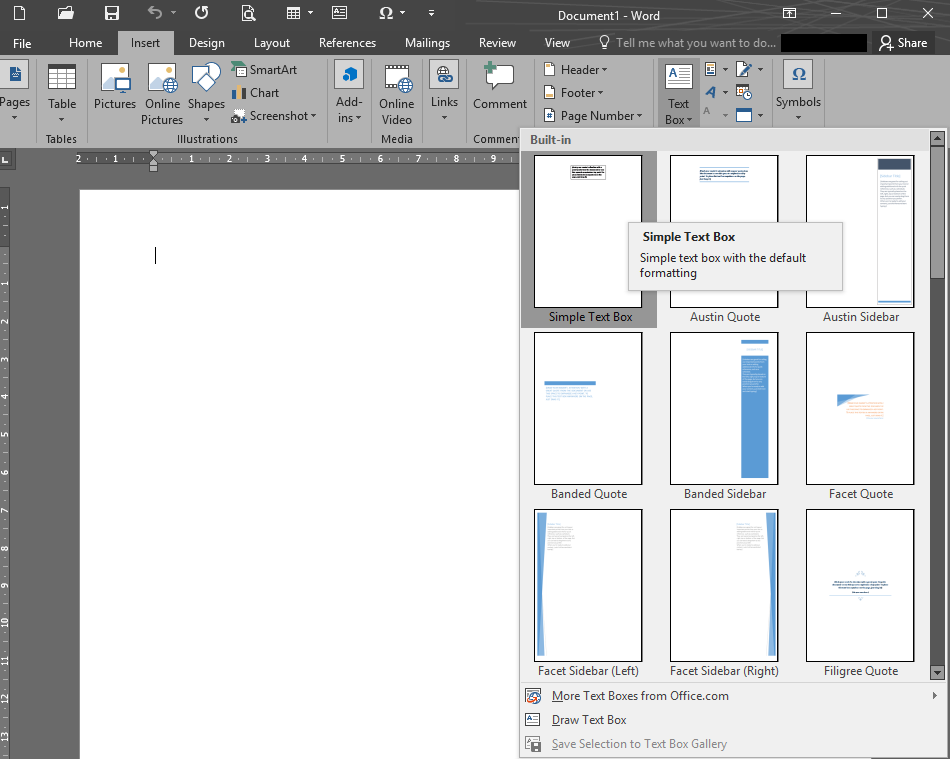Repeat the last action with the circular arrow
This screenshot has width=950, height=759.
click(202, 13)
